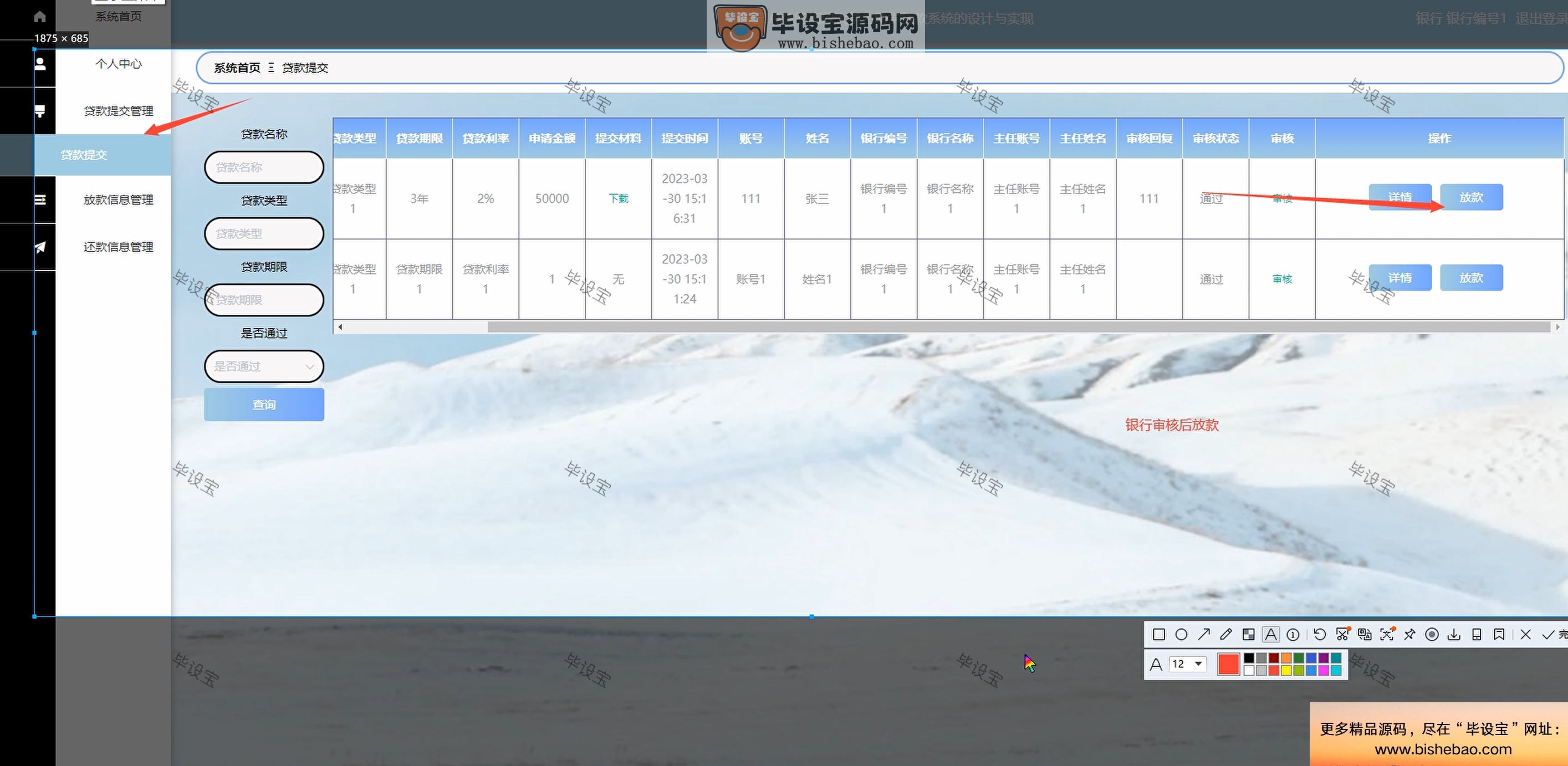Open 详情 for the 姓名1 row
Image resolution: width=1568 pixels, height=766 pixels.
(1400, 278)
